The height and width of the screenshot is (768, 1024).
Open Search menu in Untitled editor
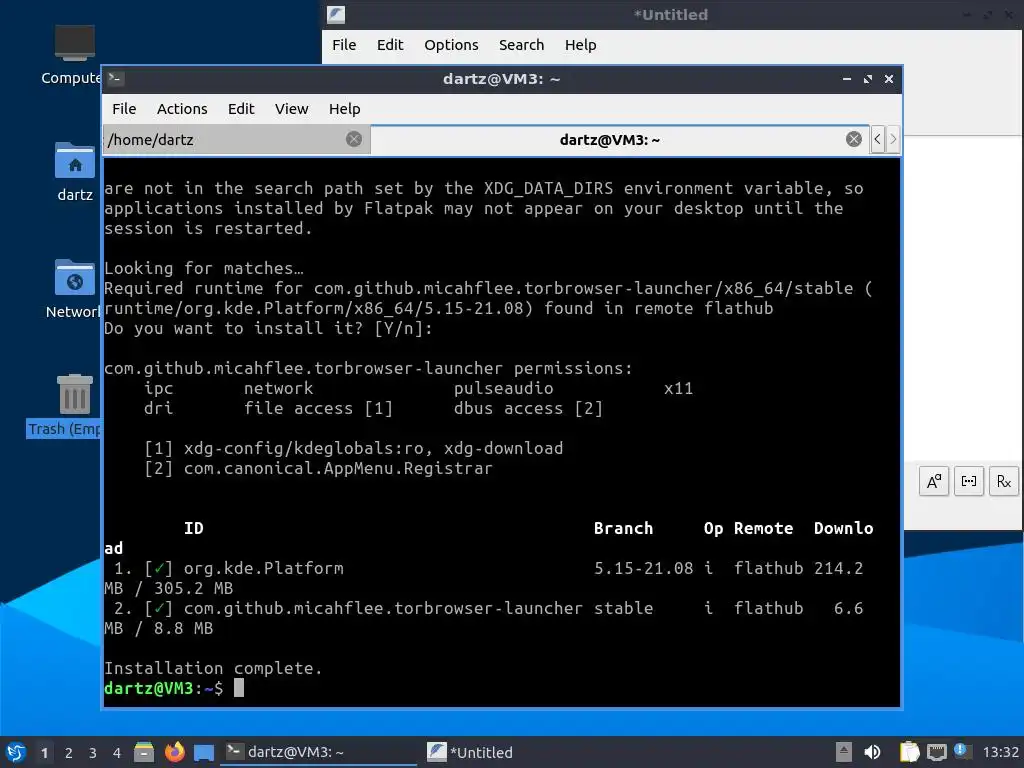point(521,45)
